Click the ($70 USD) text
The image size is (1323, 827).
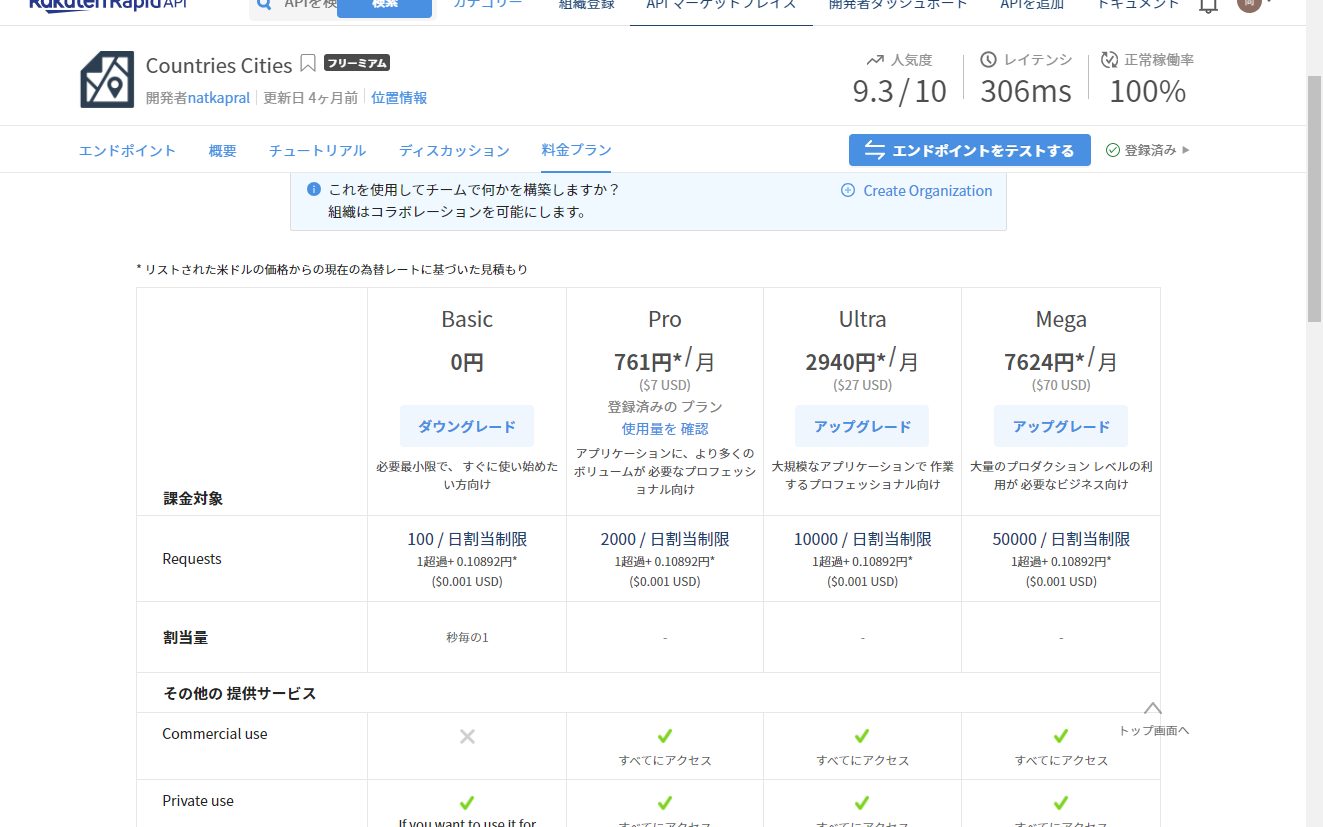point(1061,385)
